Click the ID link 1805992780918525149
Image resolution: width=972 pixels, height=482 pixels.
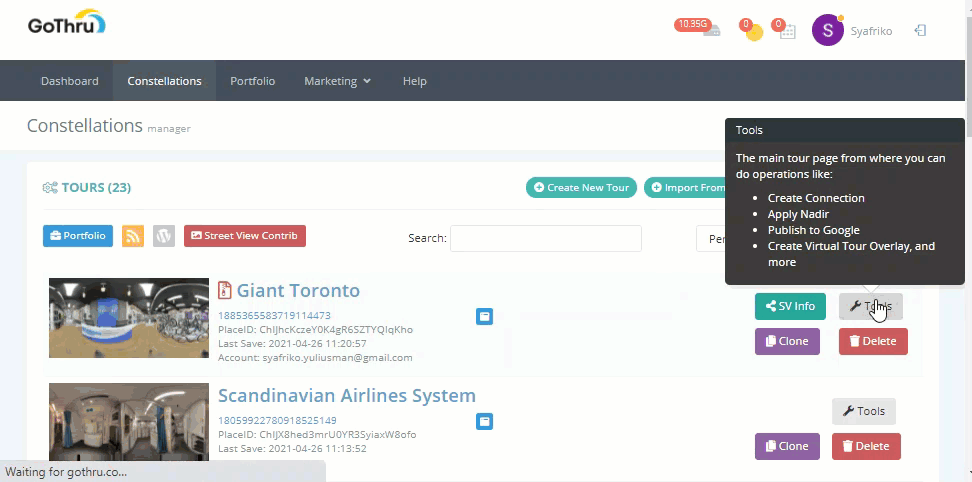[277, 421]
